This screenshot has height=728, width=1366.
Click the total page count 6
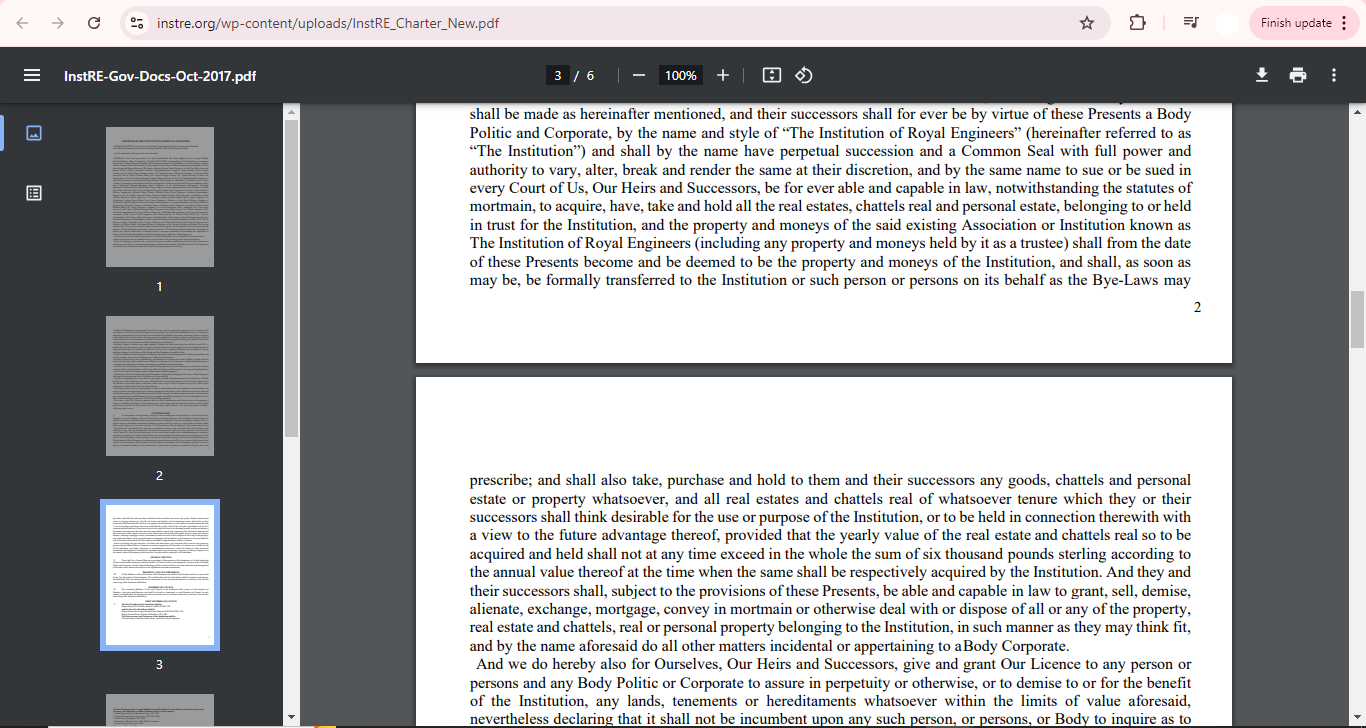590,75
